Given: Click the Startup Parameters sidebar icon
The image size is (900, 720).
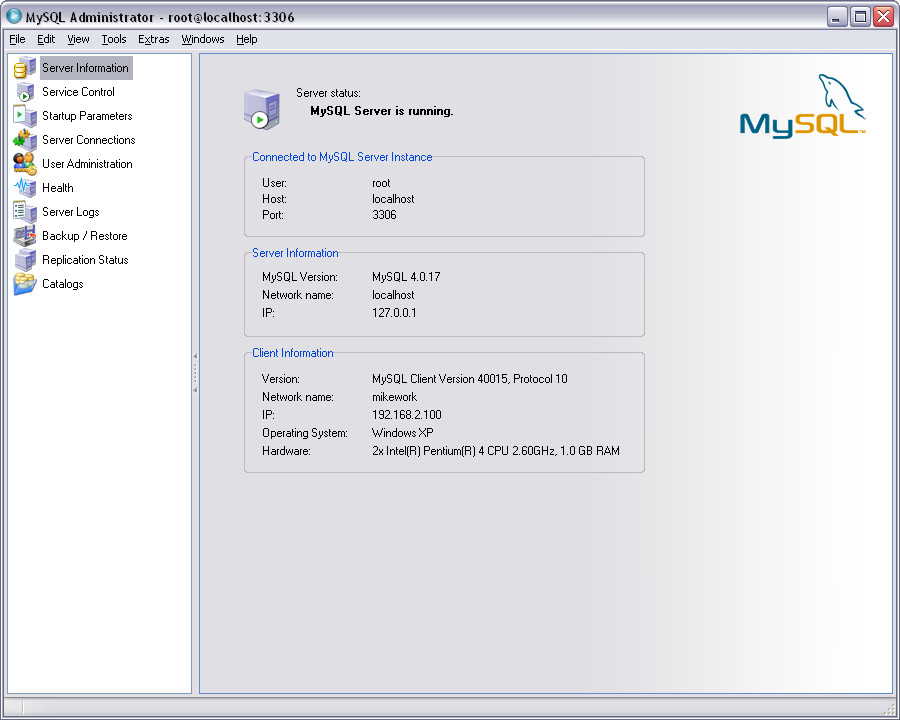Looking at the screenshot, I should [25, 116].
